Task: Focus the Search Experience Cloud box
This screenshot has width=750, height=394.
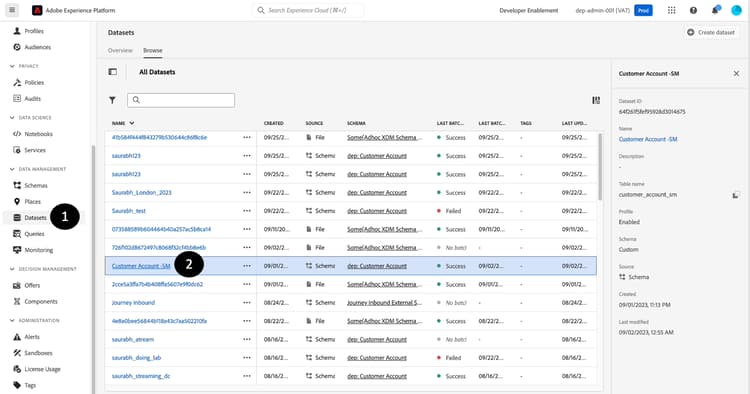Action: pos(308,10)
